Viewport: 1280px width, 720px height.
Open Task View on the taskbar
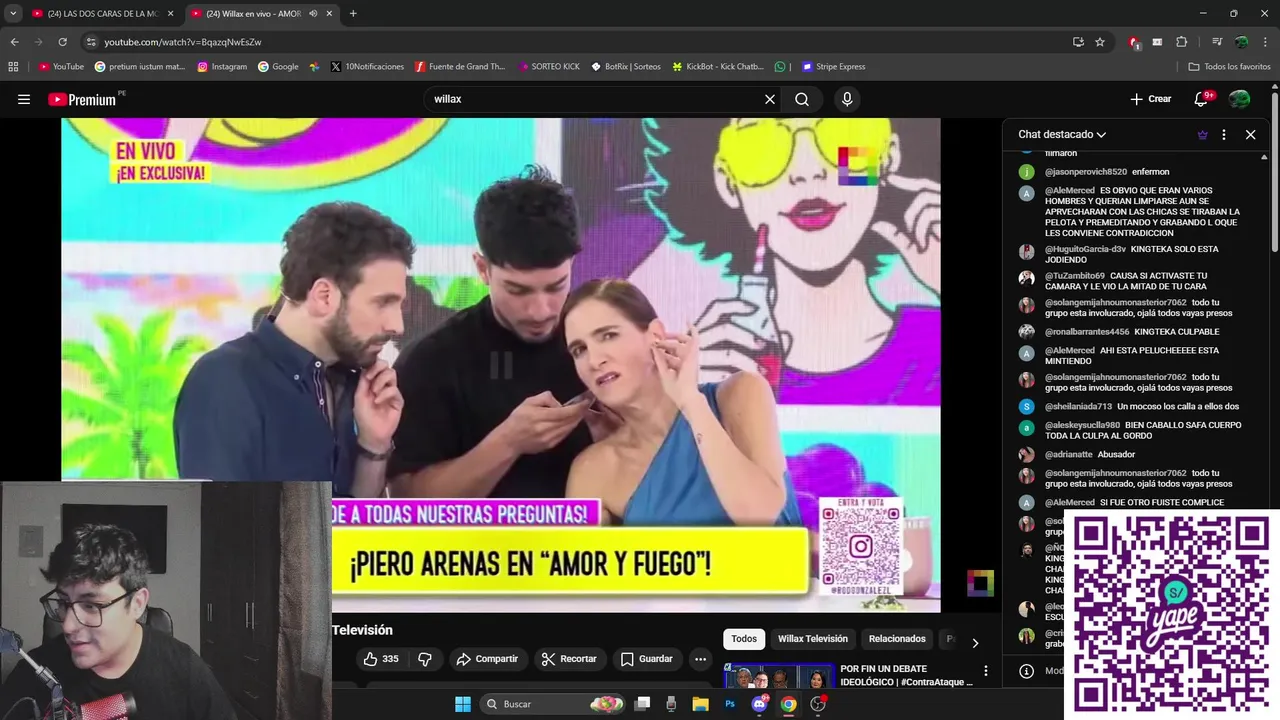[x=643, y=704]
